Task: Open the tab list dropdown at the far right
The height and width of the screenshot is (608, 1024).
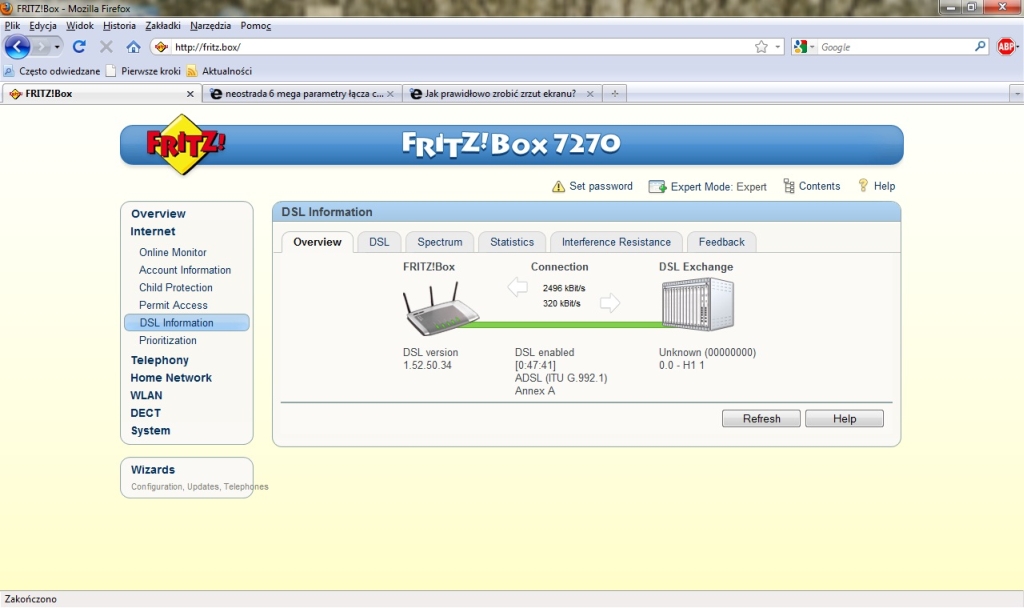Action: 1016,93
